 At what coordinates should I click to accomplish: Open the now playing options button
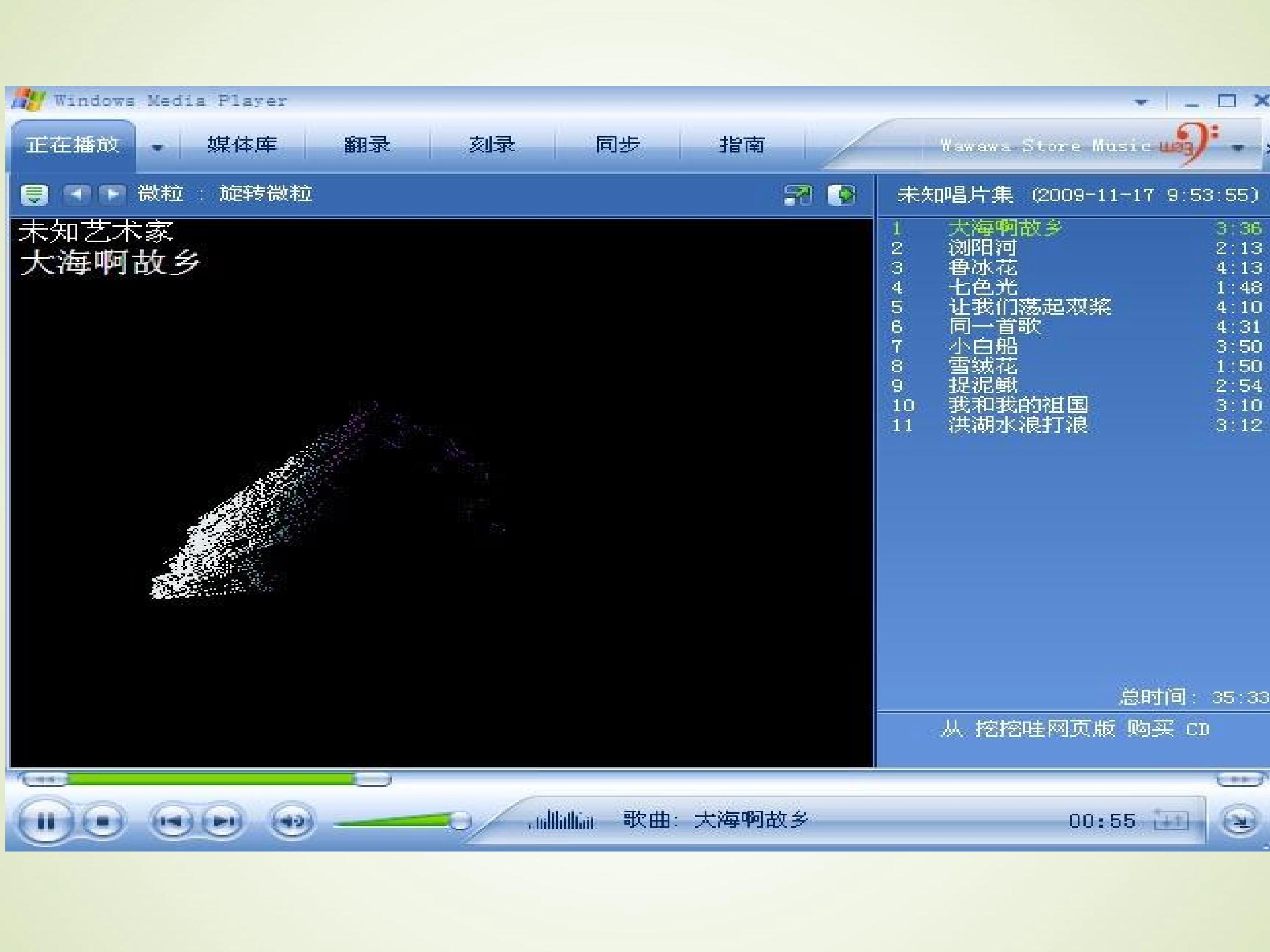[34, 194]
